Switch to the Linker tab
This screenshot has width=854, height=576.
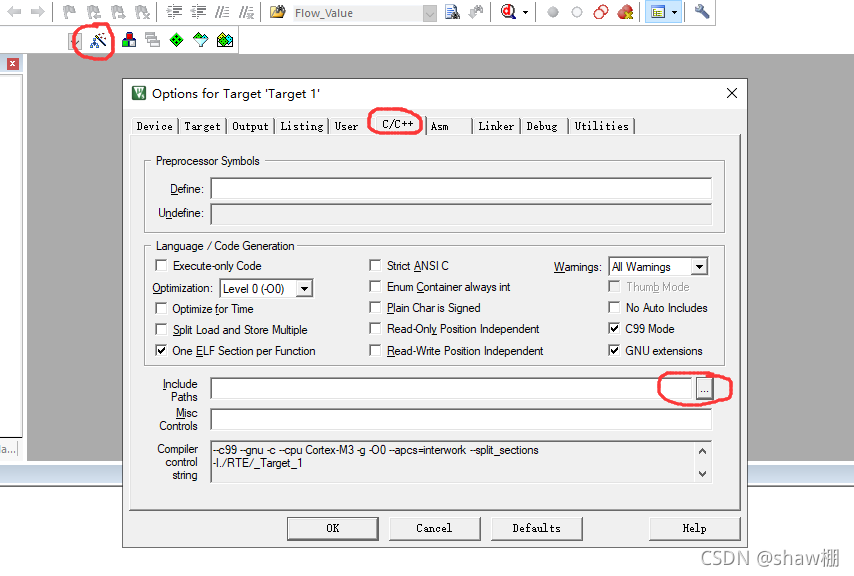click(x=496, y=126)
